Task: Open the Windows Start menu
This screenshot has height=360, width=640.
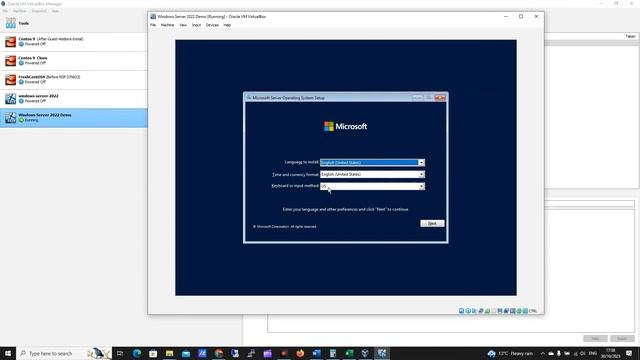Action: pyautogui.click(x=8, y=353)
